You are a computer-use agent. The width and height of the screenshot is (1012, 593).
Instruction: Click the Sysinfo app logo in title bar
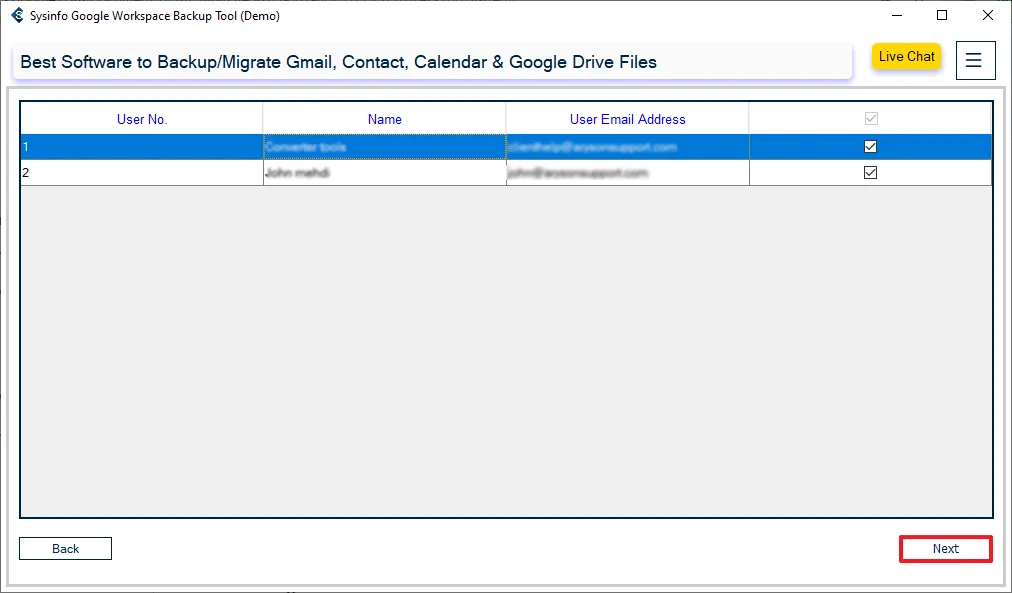(x=17, y=16)
